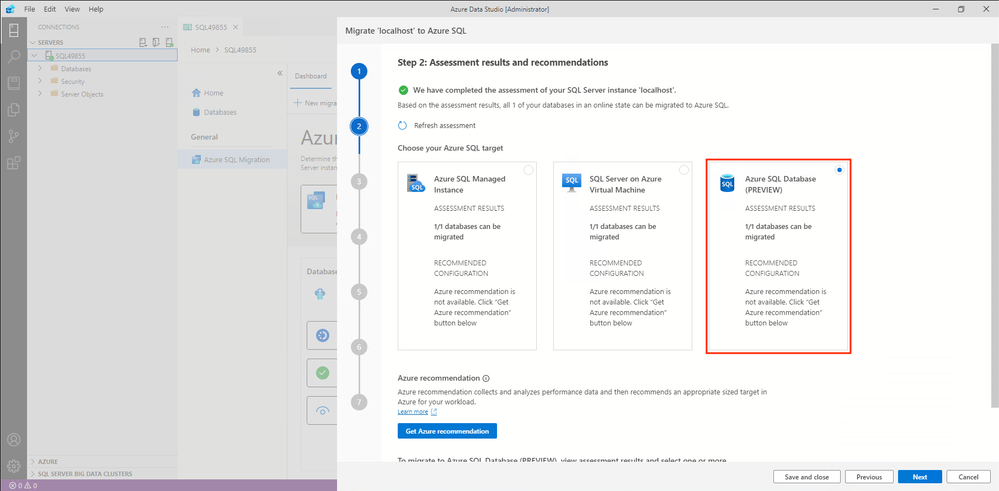Image resolution: width=999 pixels, height=491 pixels.
Task: Open the View menu
Action: tap(72, 10)
